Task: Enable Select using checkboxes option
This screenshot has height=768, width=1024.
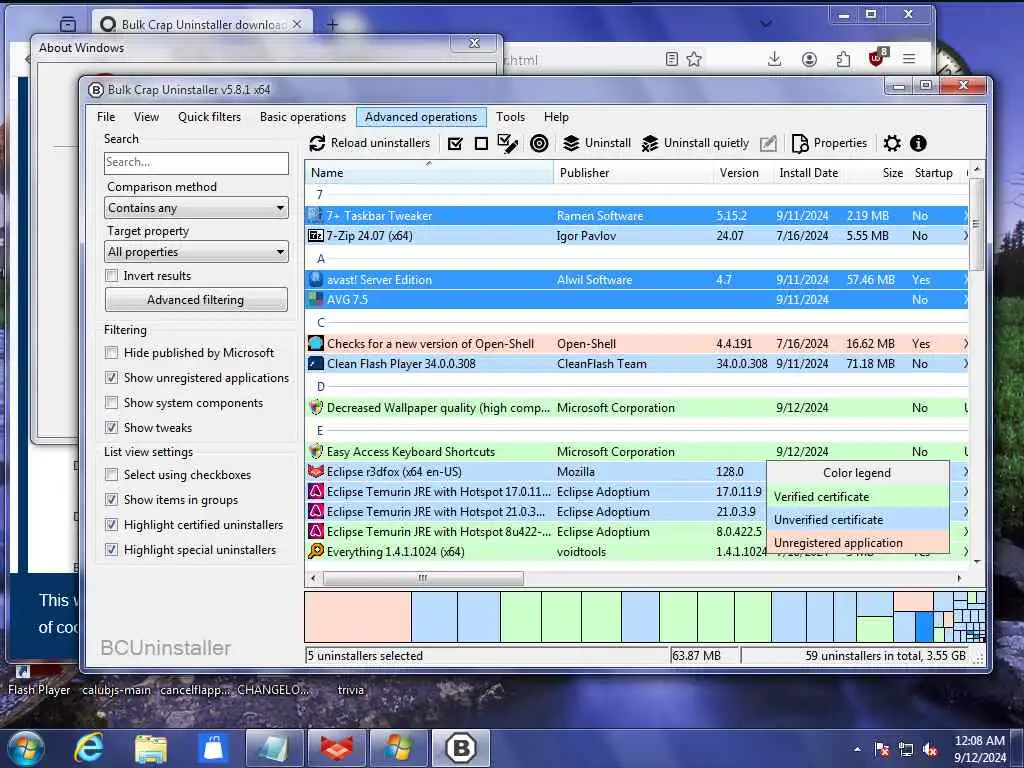Action: (x=112, y=475)
